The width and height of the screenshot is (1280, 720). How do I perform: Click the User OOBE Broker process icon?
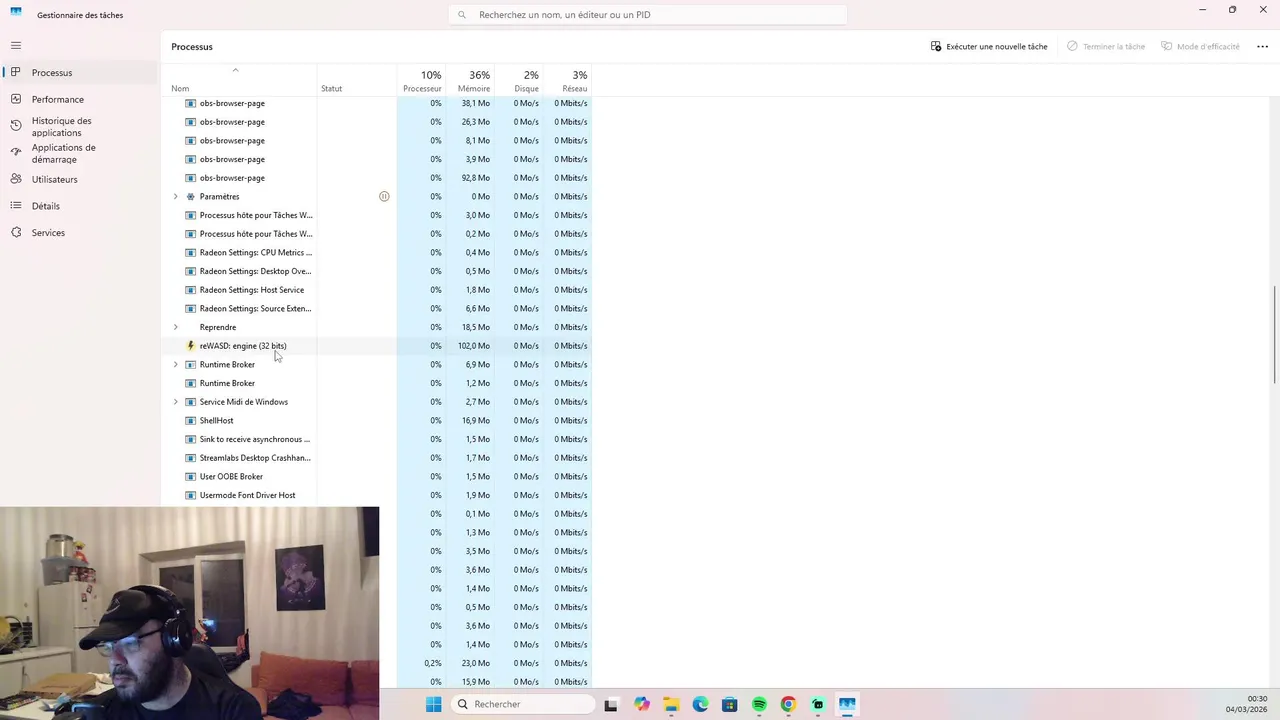[x=191, y=477]
